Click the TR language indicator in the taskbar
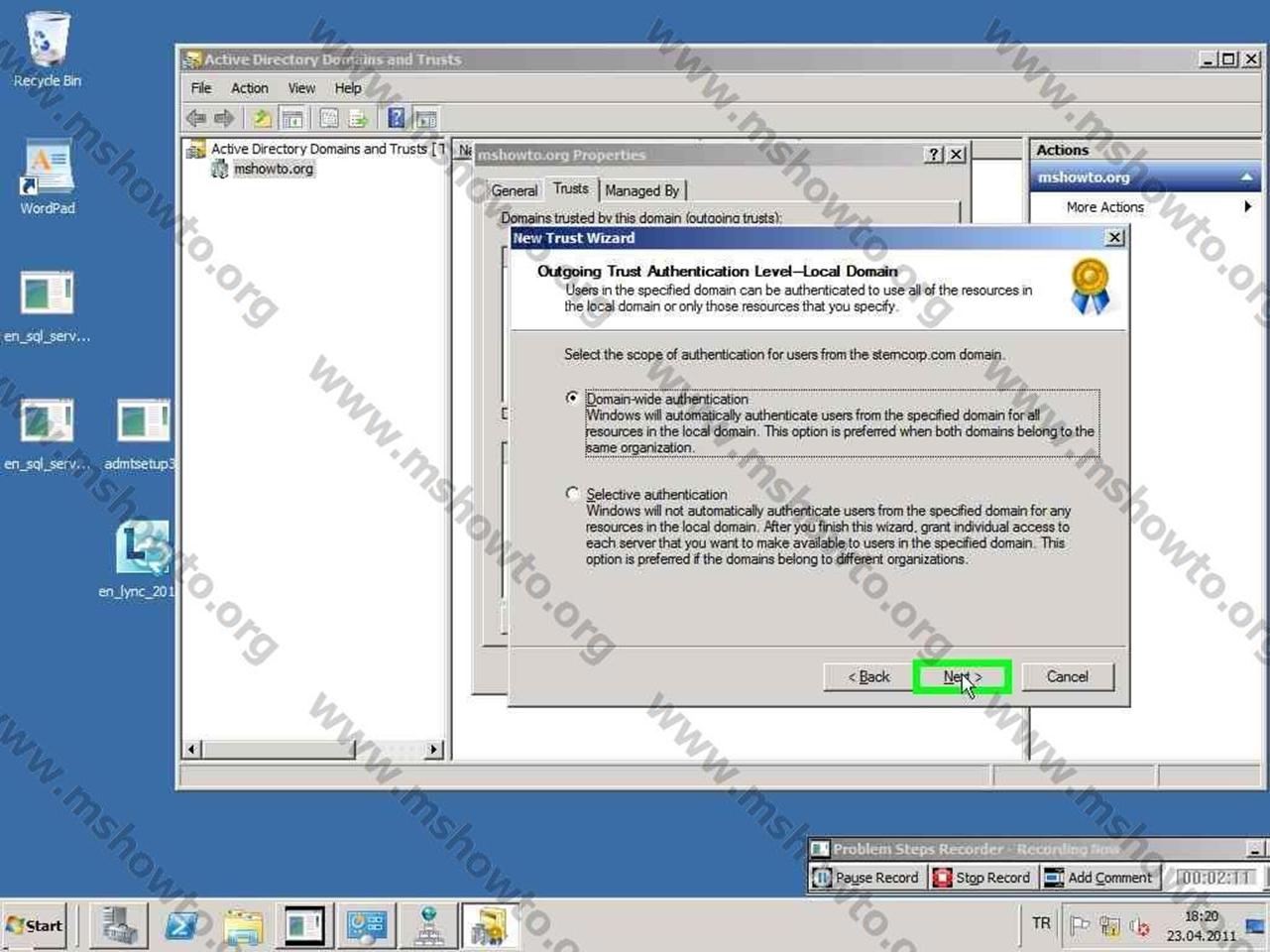The height and width of the screenshot is (952, 1270). tap(1041, 924)
